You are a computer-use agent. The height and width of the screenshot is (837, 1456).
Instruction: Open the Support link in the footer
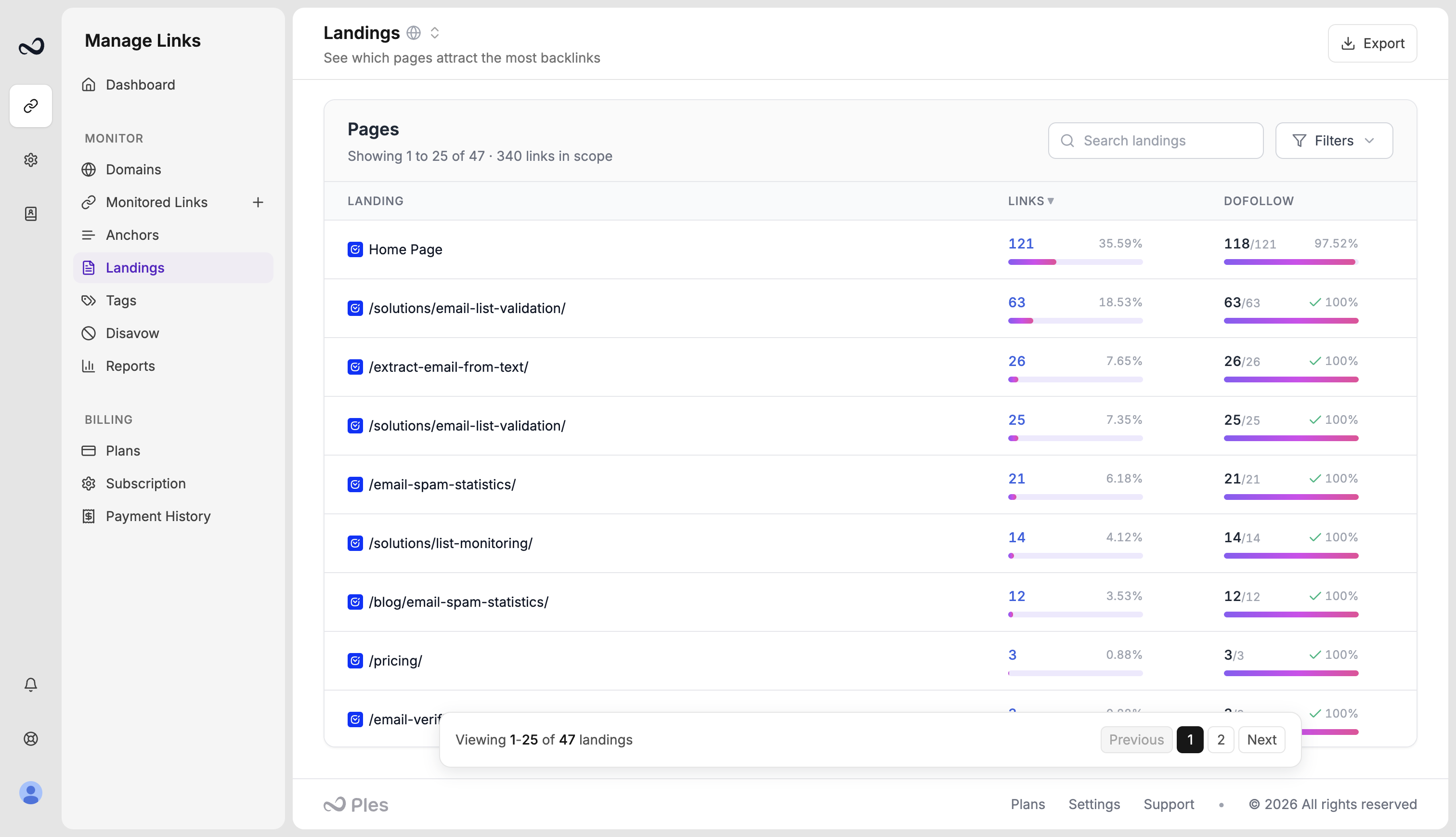coord(1169,804)
